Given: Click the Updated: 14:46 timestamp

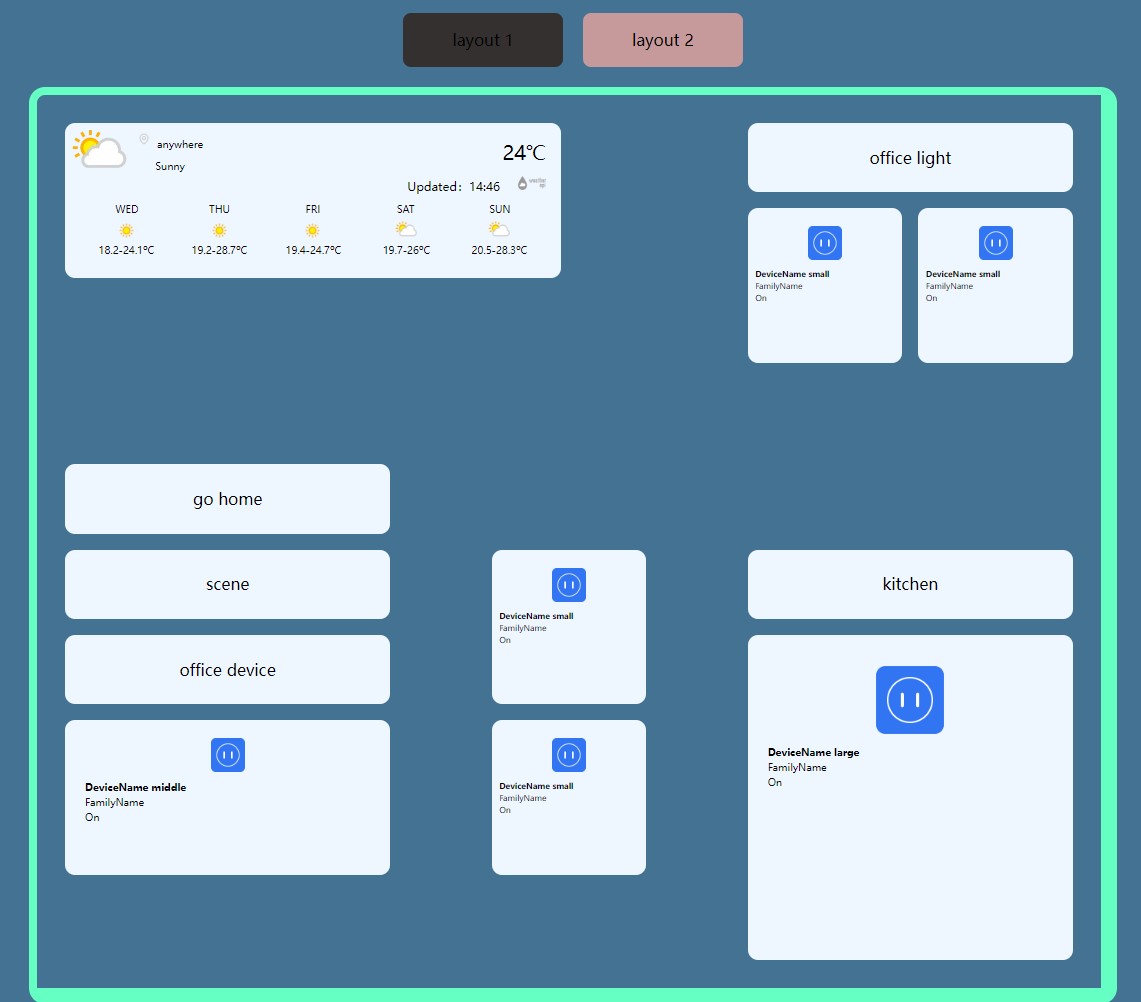Looking at the screenshot, I should 453,187.
